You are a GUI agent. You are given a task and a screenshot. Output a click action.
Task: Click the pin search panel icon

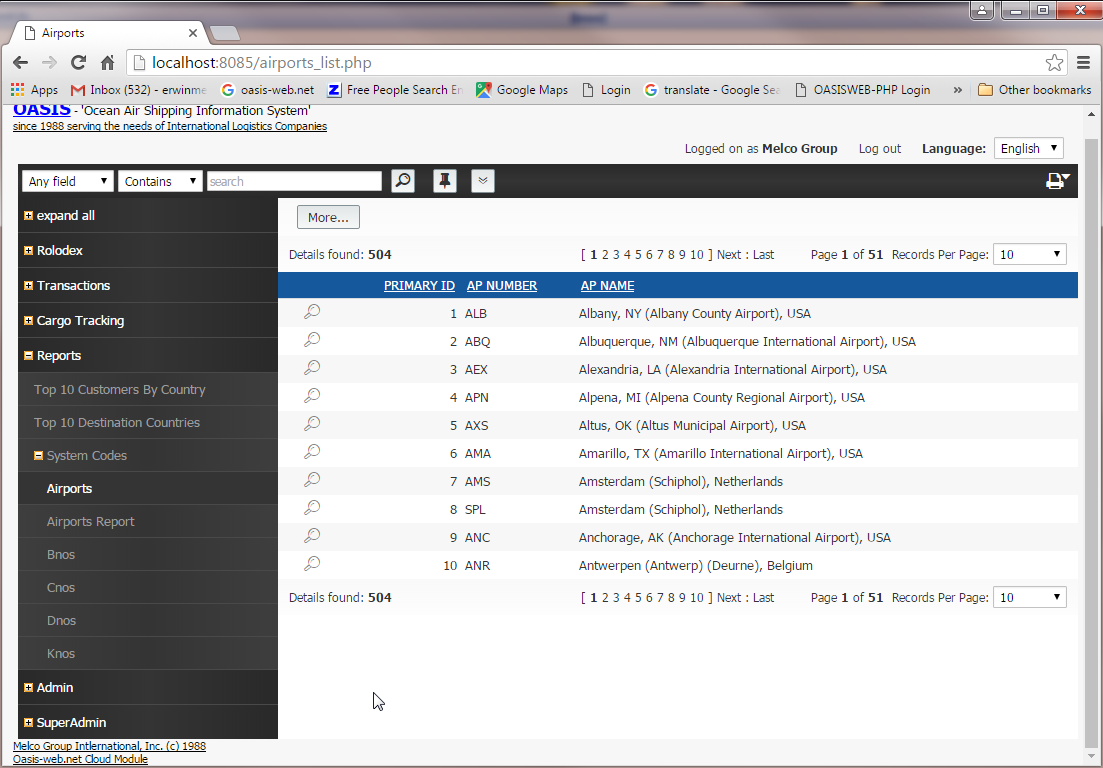445,181
